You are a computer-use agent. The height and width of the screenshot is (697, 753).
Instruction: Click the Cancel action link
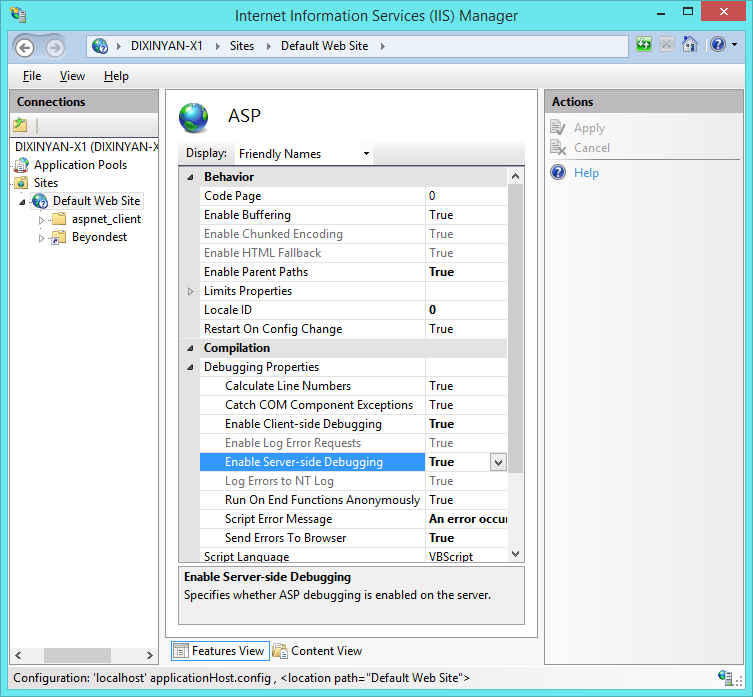click(x=592, y=148)
